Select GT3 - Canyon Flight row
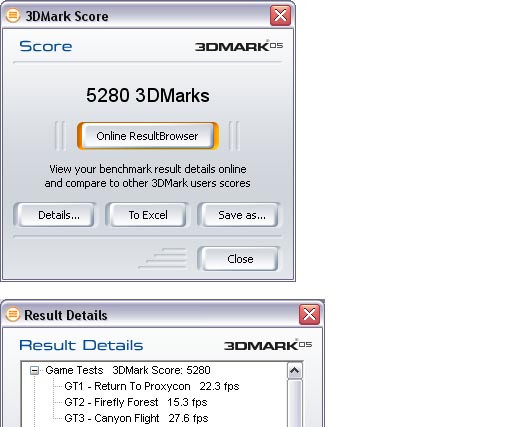Viewport: 512px width, 427px height. tap(136, 418)
